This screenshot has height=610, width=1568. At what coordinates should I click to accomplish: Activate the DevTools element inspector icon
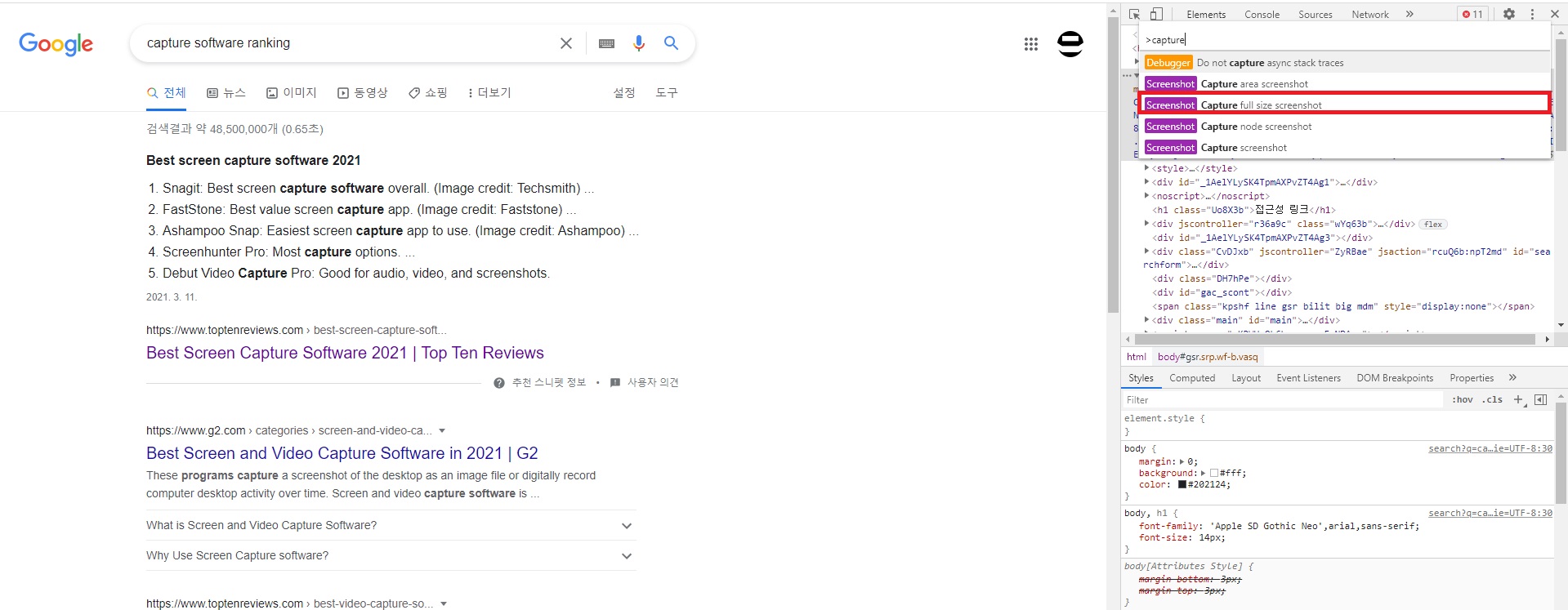click(1135, 14)
